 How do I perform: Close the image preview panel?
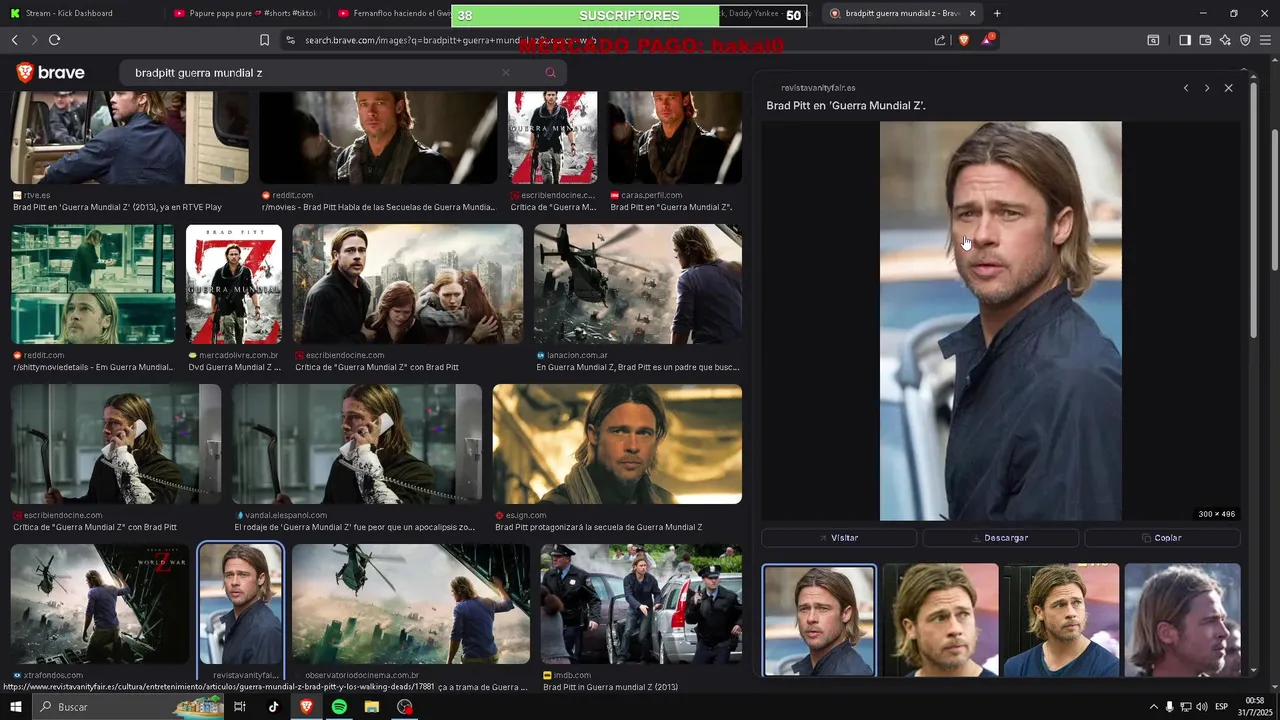(x=1229, y=88)
